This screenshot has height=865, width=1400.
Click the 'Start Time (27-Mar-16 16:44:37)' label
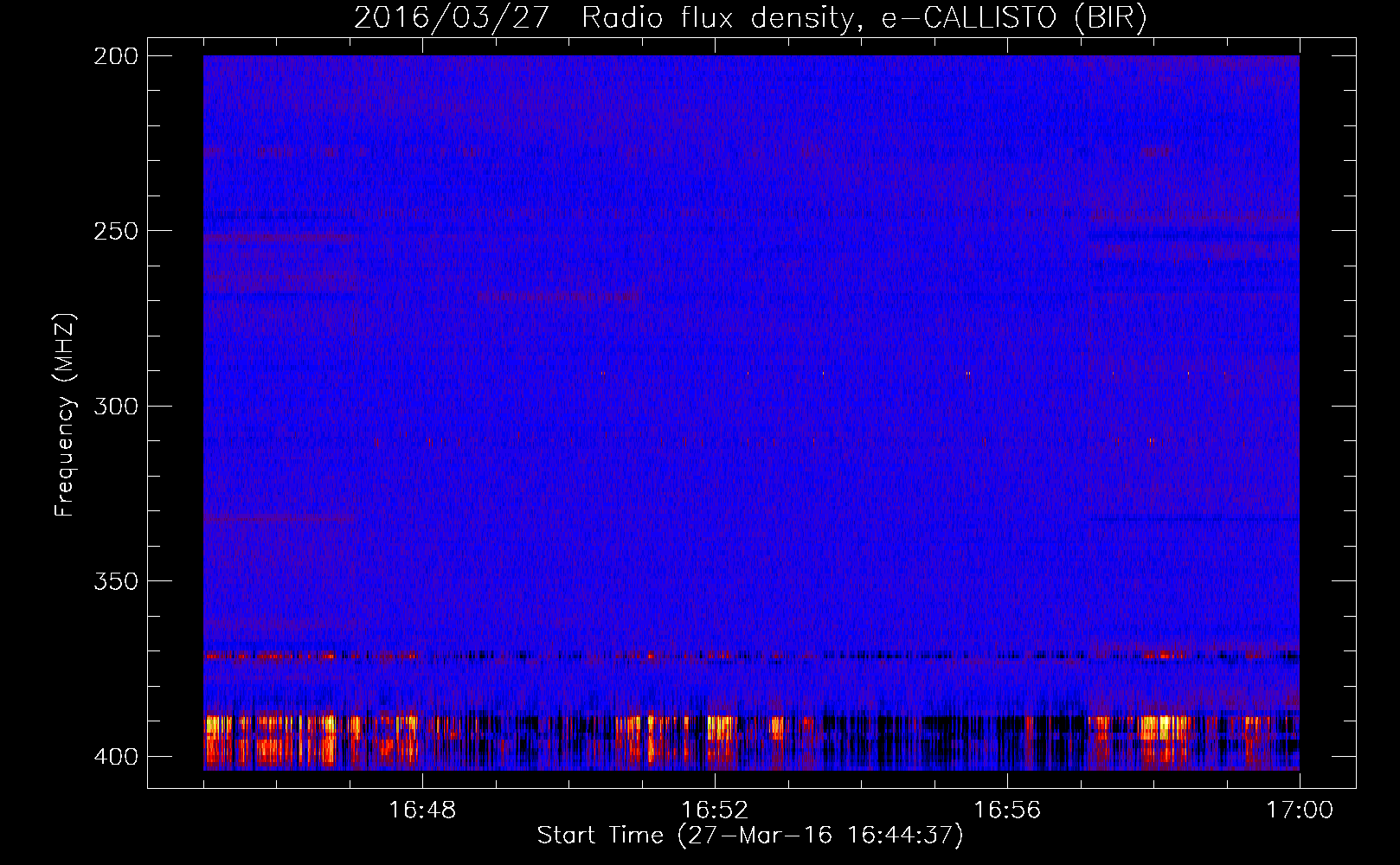750,836
